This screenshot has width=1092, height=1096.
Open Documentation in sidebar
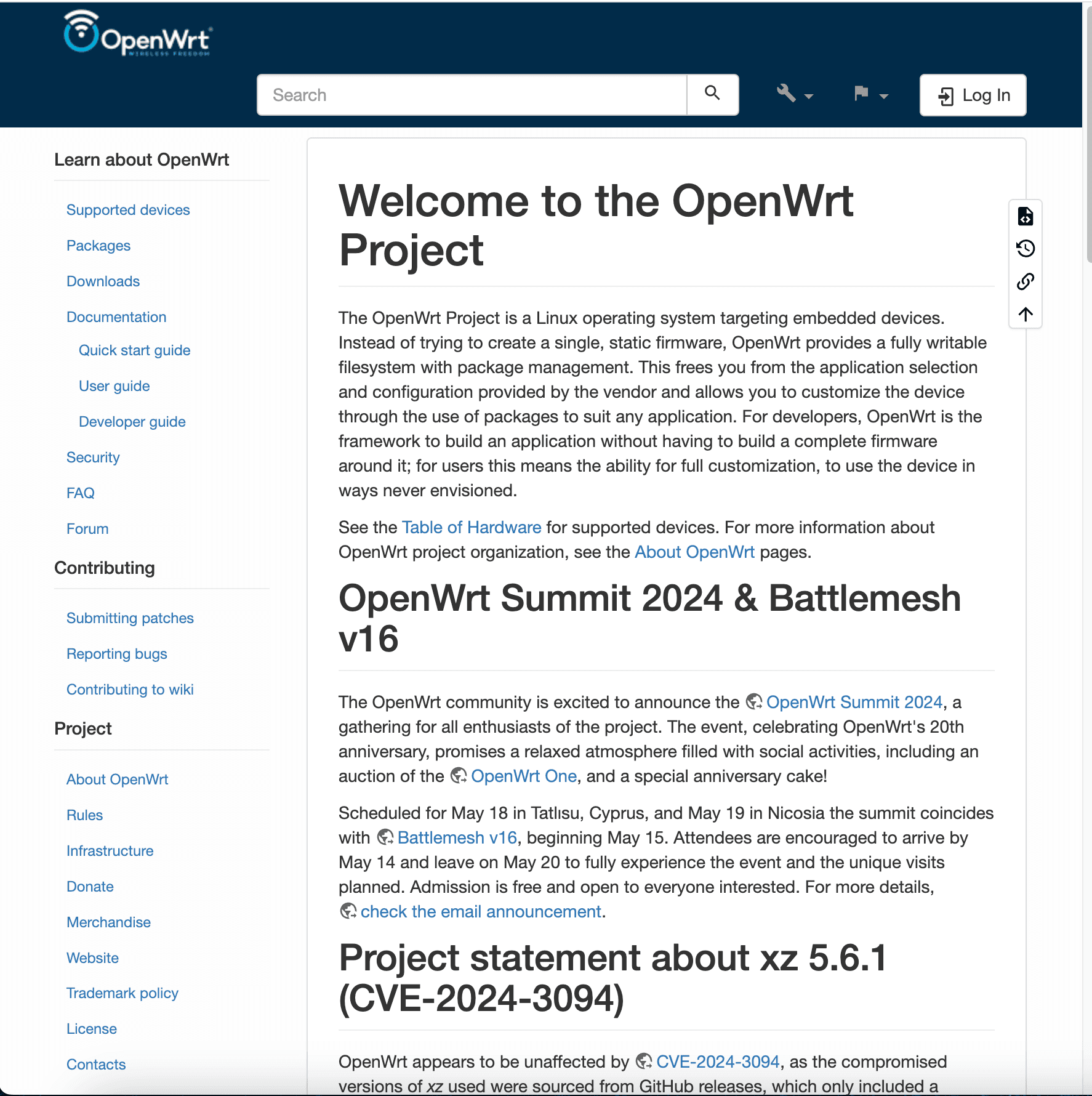pos(116,317)
